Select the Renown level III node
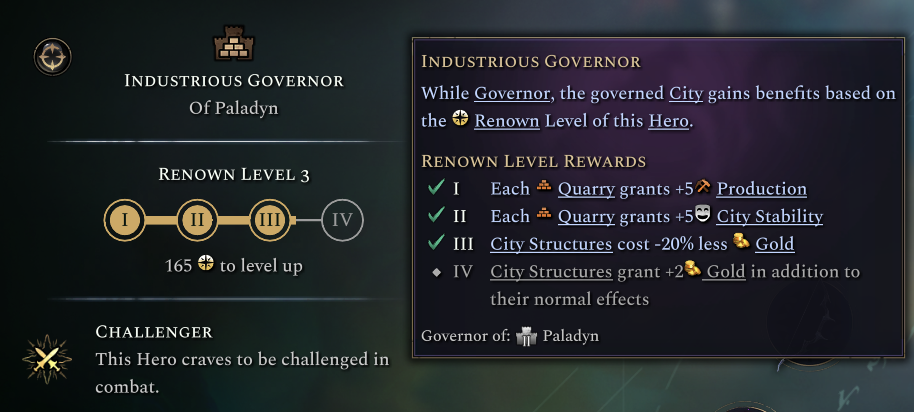This screenshot has width=914, height=412. tap(268, 220)
